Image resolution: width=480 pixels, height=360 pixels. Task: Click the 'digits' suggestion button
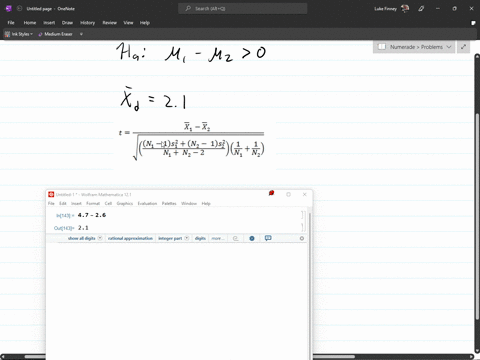200,238
